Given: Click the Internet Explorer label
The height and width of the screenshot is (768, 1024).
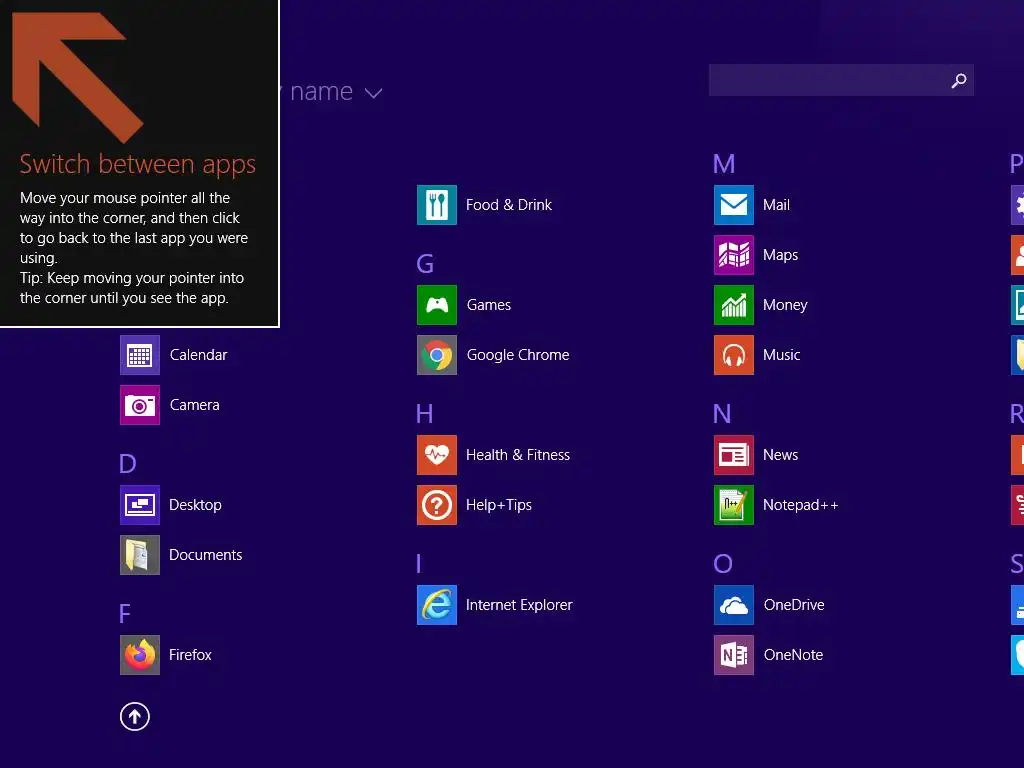Looking at the screenshot, I should (x=519, y=605).
